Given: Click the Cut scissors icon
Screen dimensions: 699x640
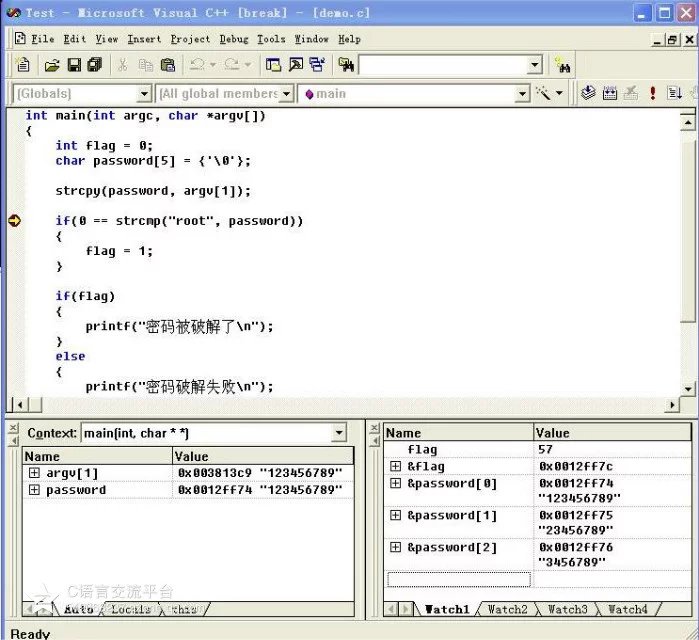Looking at the screenshot, I should (x=123, y=65).
